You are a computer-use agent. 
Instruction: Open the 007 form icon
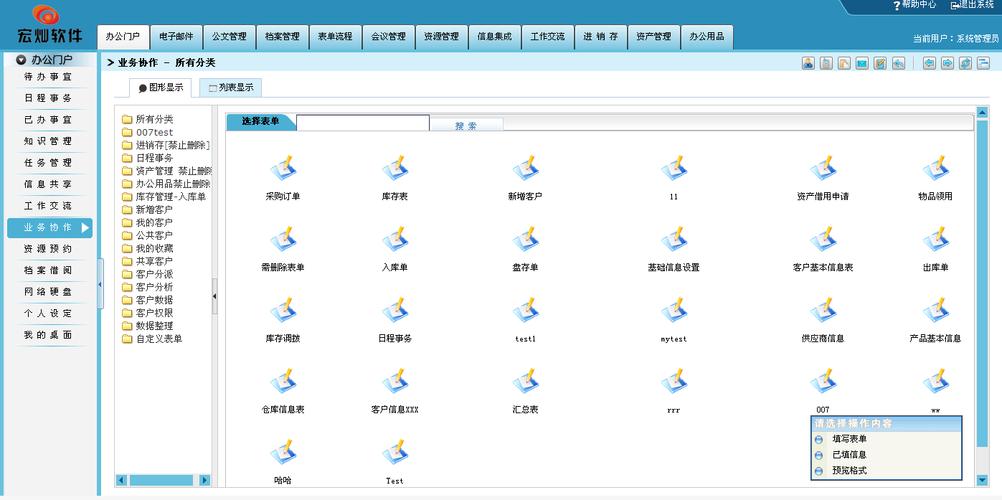823,382
